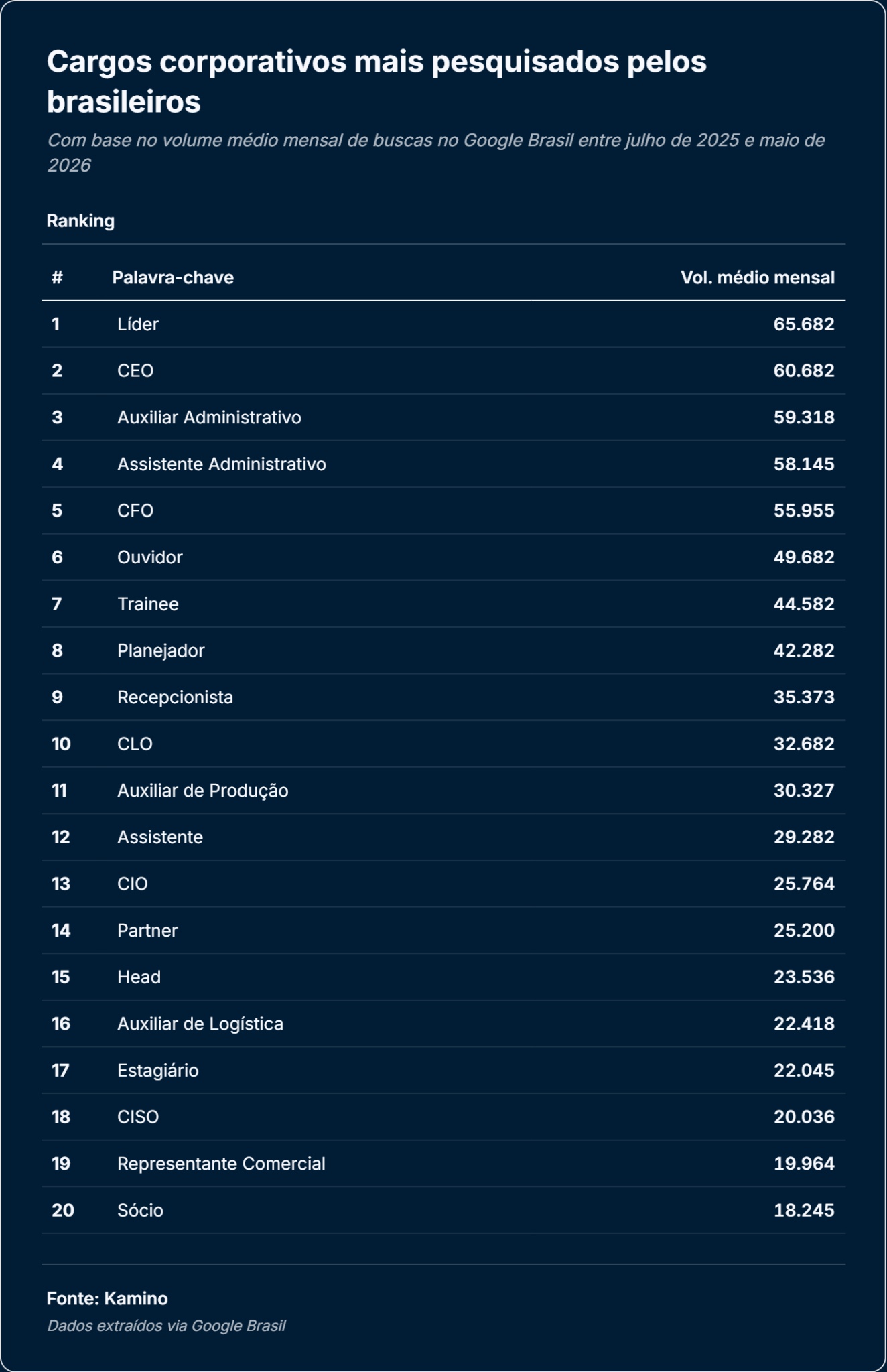887x1372 pixels.
Task: Click the Auxiliar Administrativo keyword
Action: (x=209, y=417)
